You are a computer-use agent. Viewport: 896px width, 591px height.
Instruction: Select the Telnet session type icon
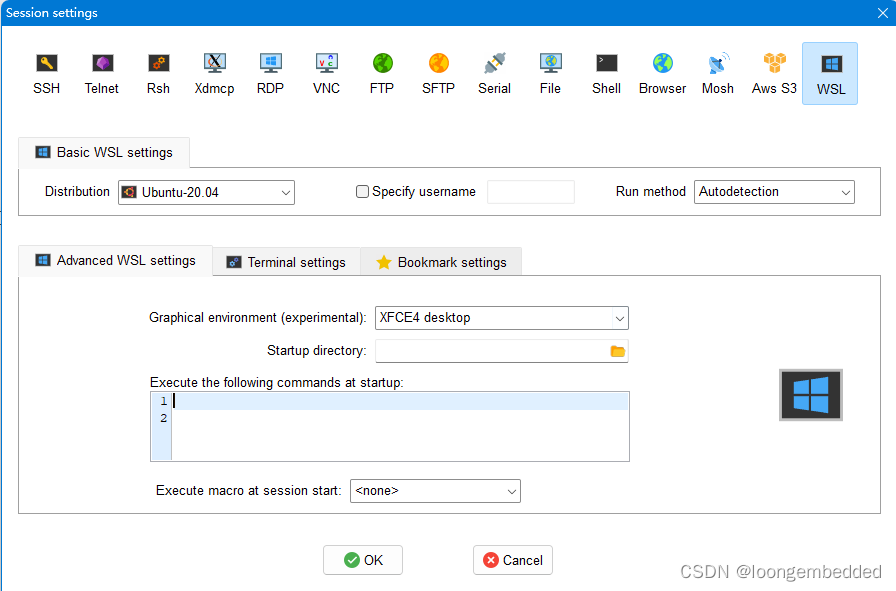coord(102,74)
